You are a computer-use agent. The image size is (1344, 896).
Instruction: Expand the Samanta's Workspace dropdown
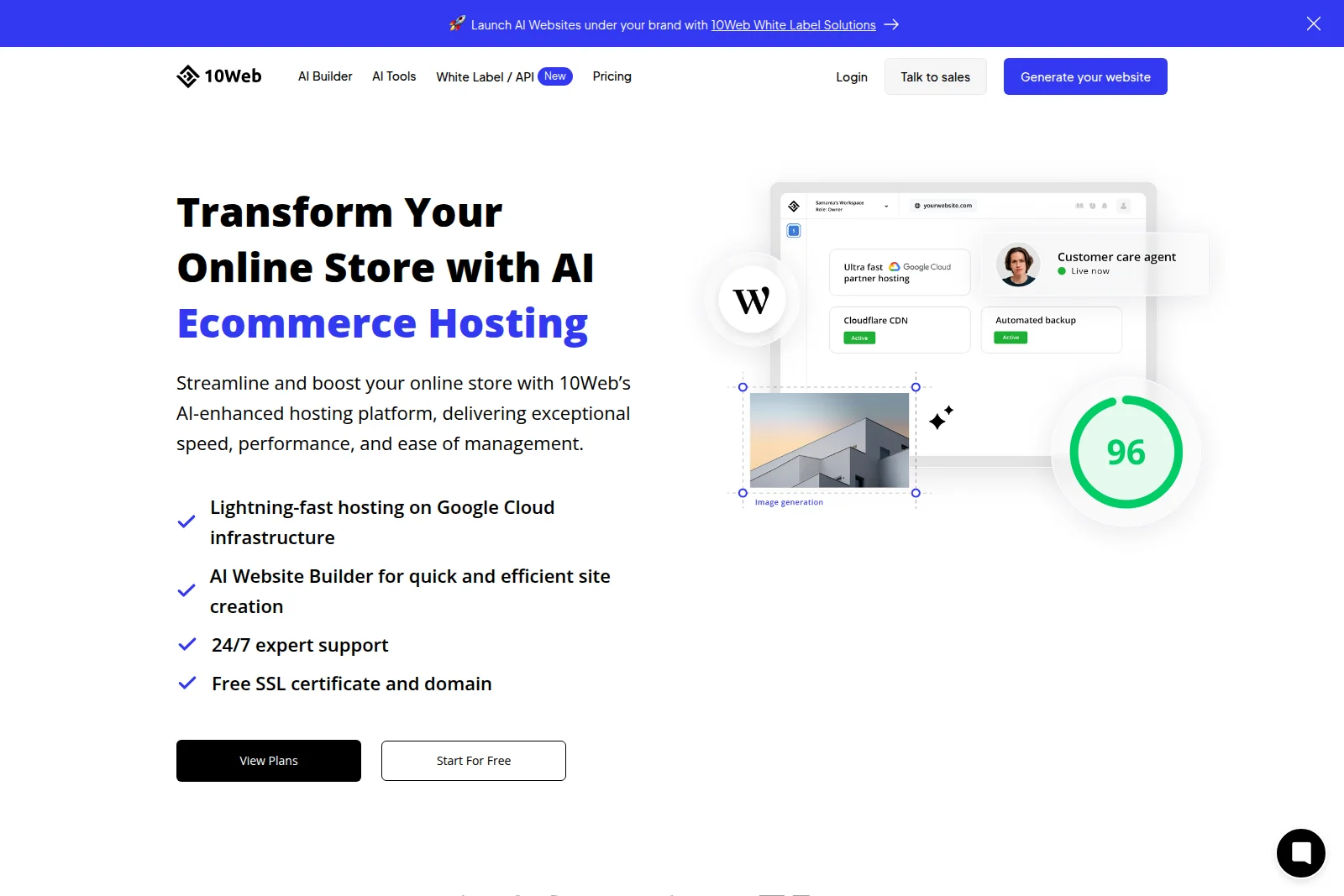[887, 206]
